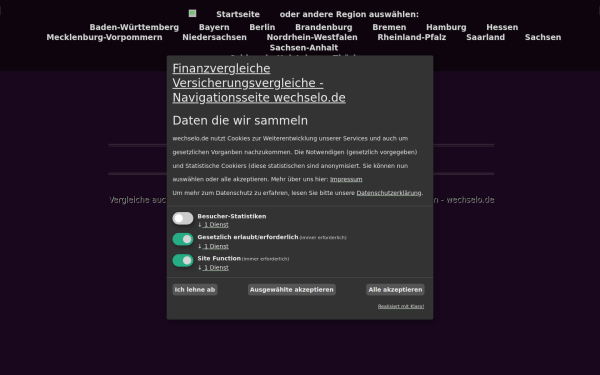Decline cookies with Ich lehne ab

tap(195, 290)
